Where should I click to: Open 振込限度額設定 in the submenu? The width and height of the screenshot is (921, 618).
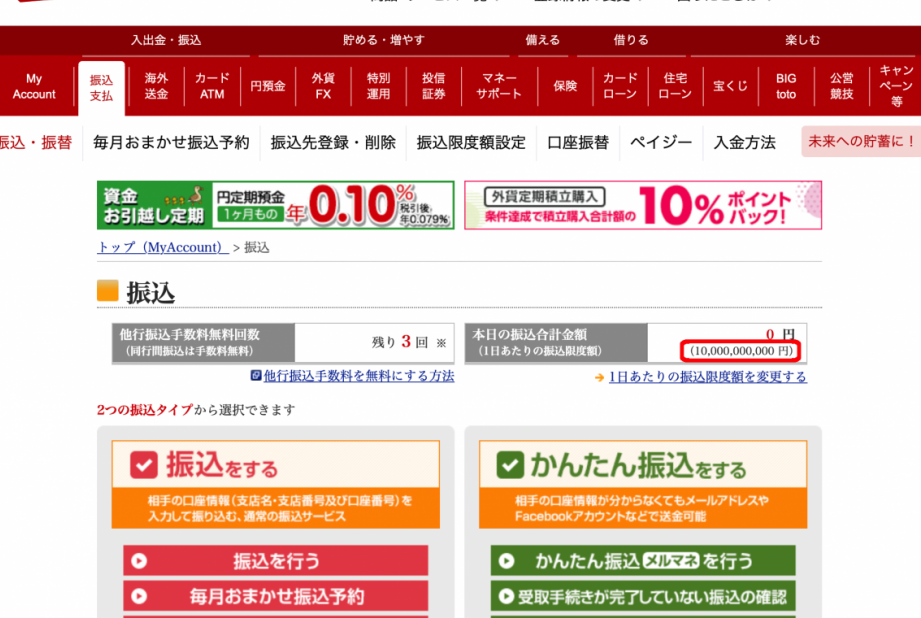(x=471, y=142)
